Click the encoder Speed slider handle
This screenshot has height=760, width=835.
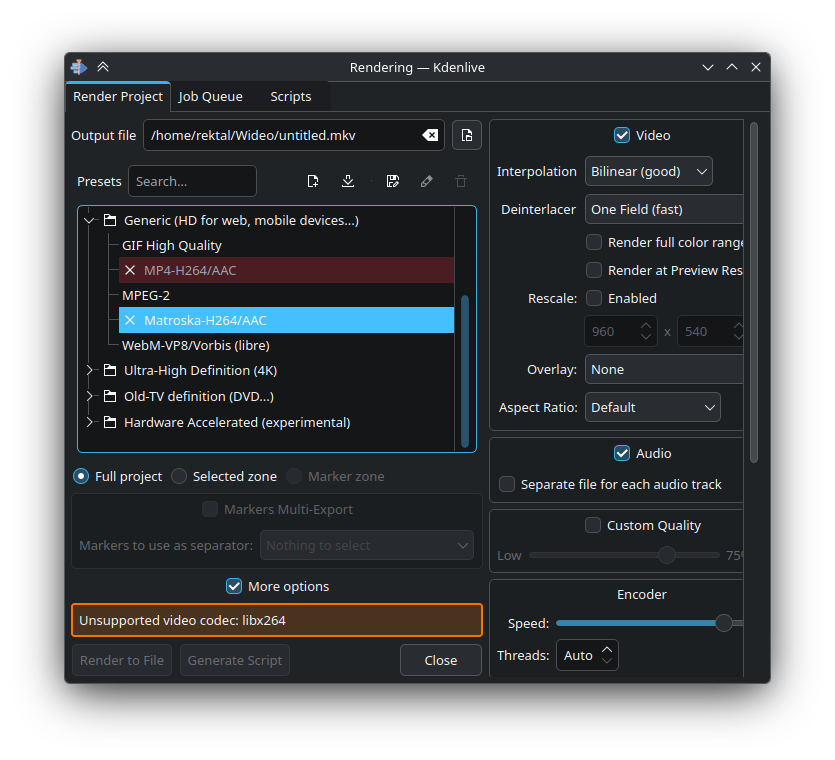pos(724,623)
